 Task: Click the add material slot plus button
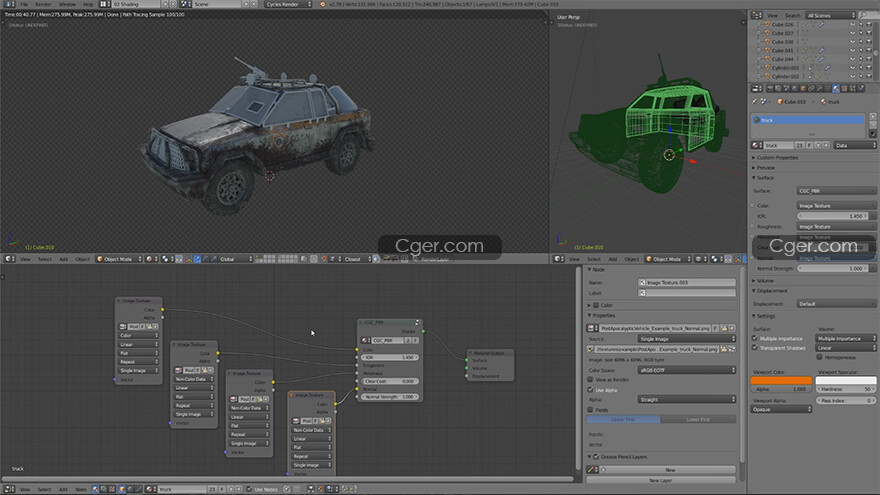pos(873,117)
